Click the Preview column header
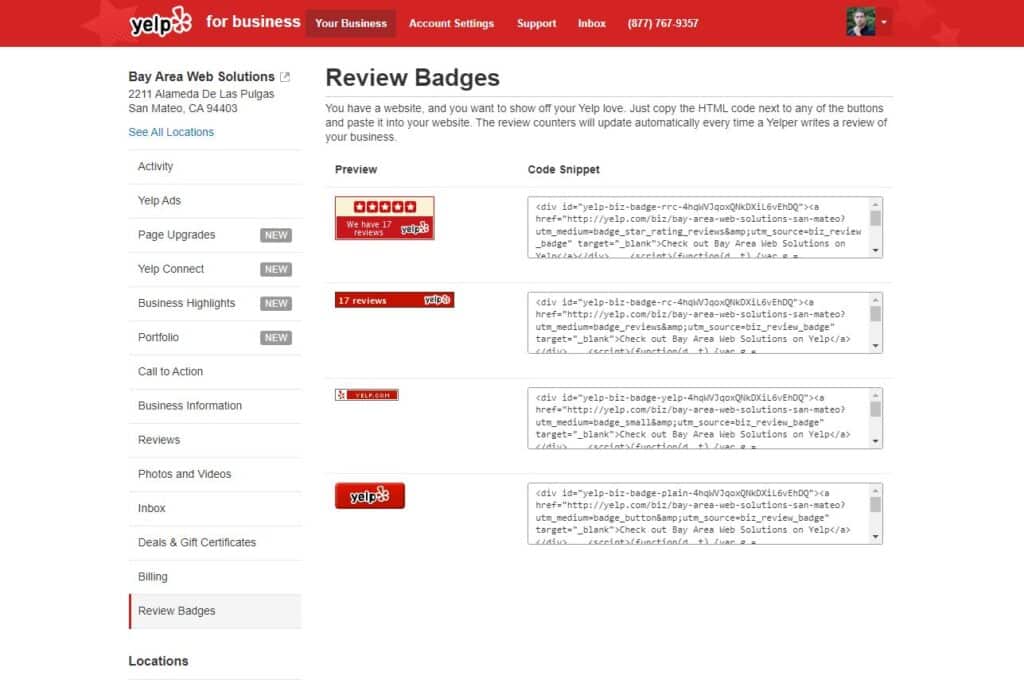 356,170
